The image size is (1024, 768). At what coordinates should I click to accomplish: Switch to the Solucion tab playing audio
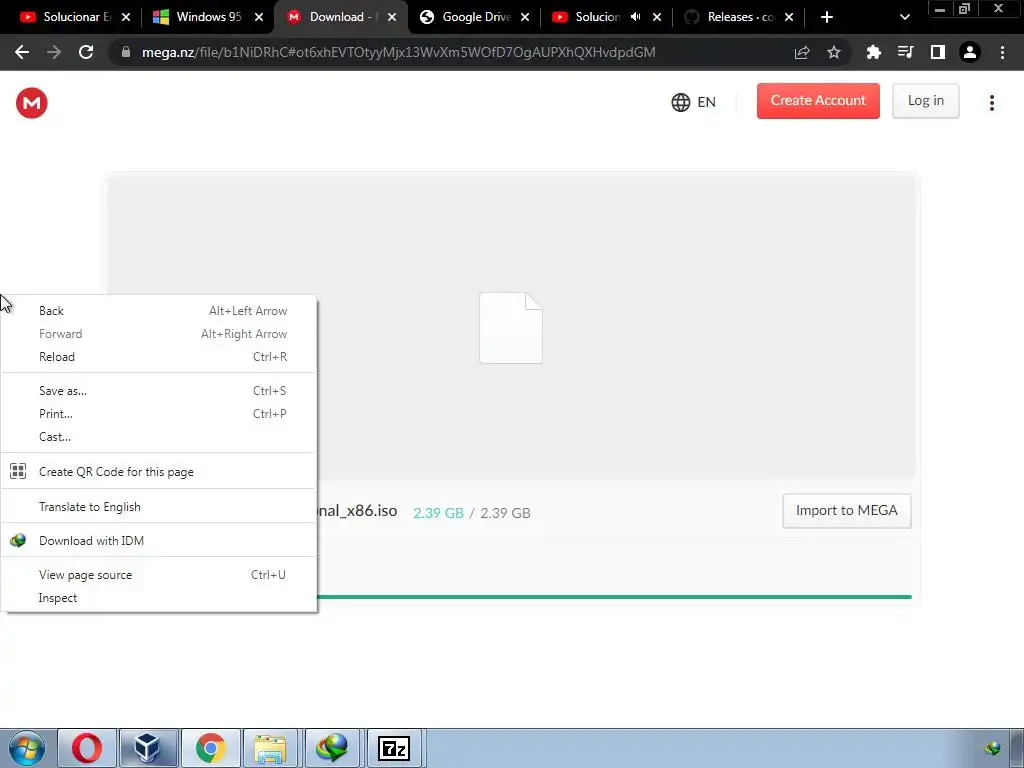coord(597,17)
